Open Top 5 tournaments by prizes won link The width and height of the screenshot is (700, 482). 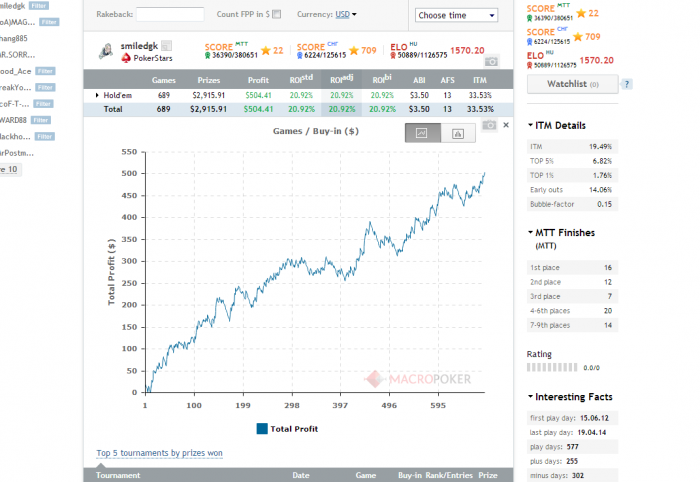159,453
